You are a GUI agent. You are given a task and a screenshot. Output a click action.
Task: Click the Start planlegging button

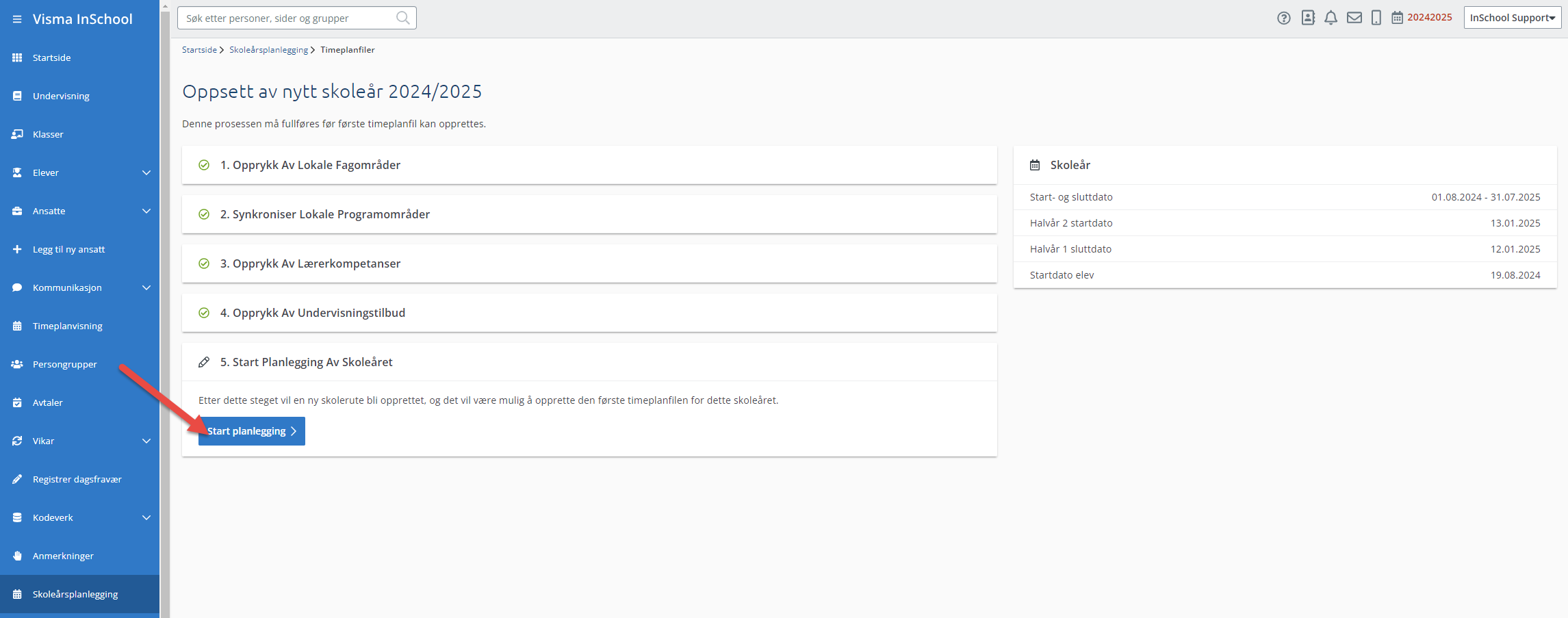(x=252, y=431)
